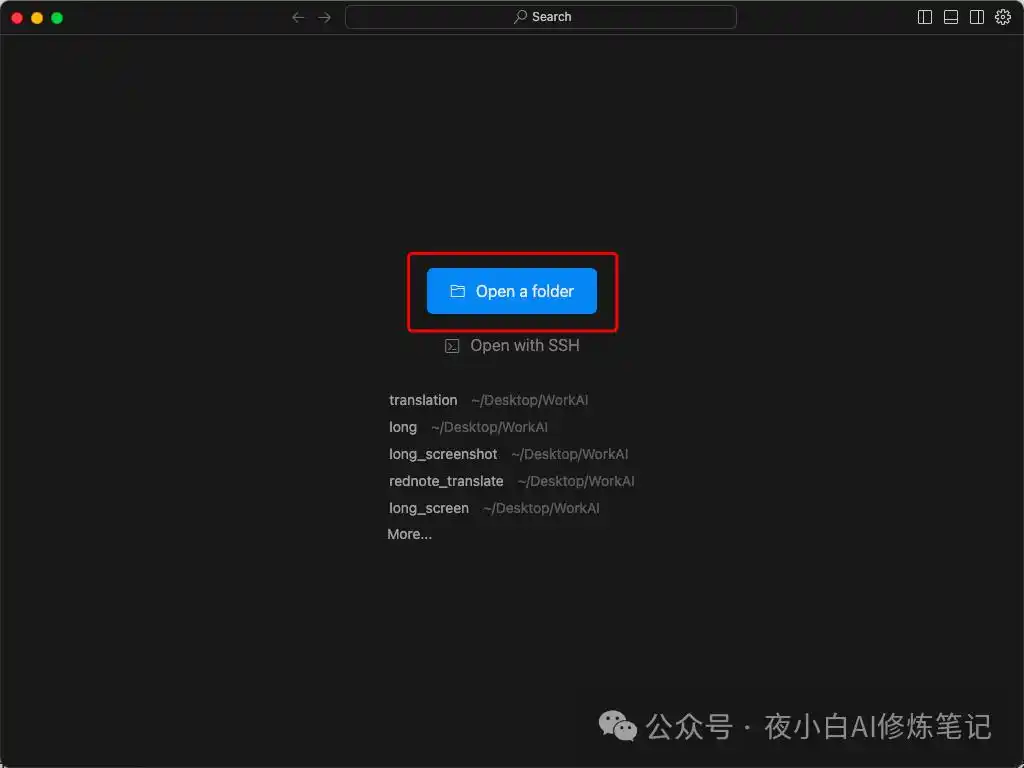Click the terminal icon beside Open with SSH
Image resolution: width=1024 pixels, height=768 pixels.
pos(452,345)
